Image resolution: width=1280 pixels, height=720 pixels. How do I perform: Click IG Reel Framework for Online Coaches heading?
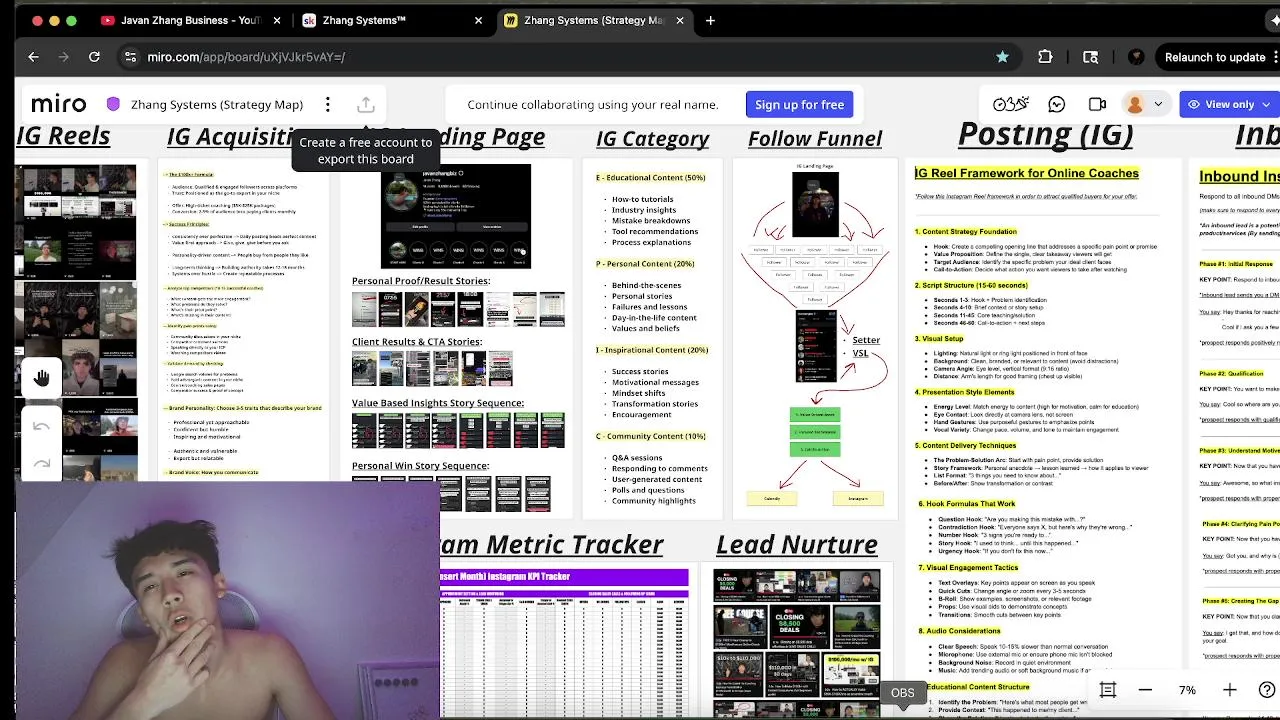(1026, 173)
